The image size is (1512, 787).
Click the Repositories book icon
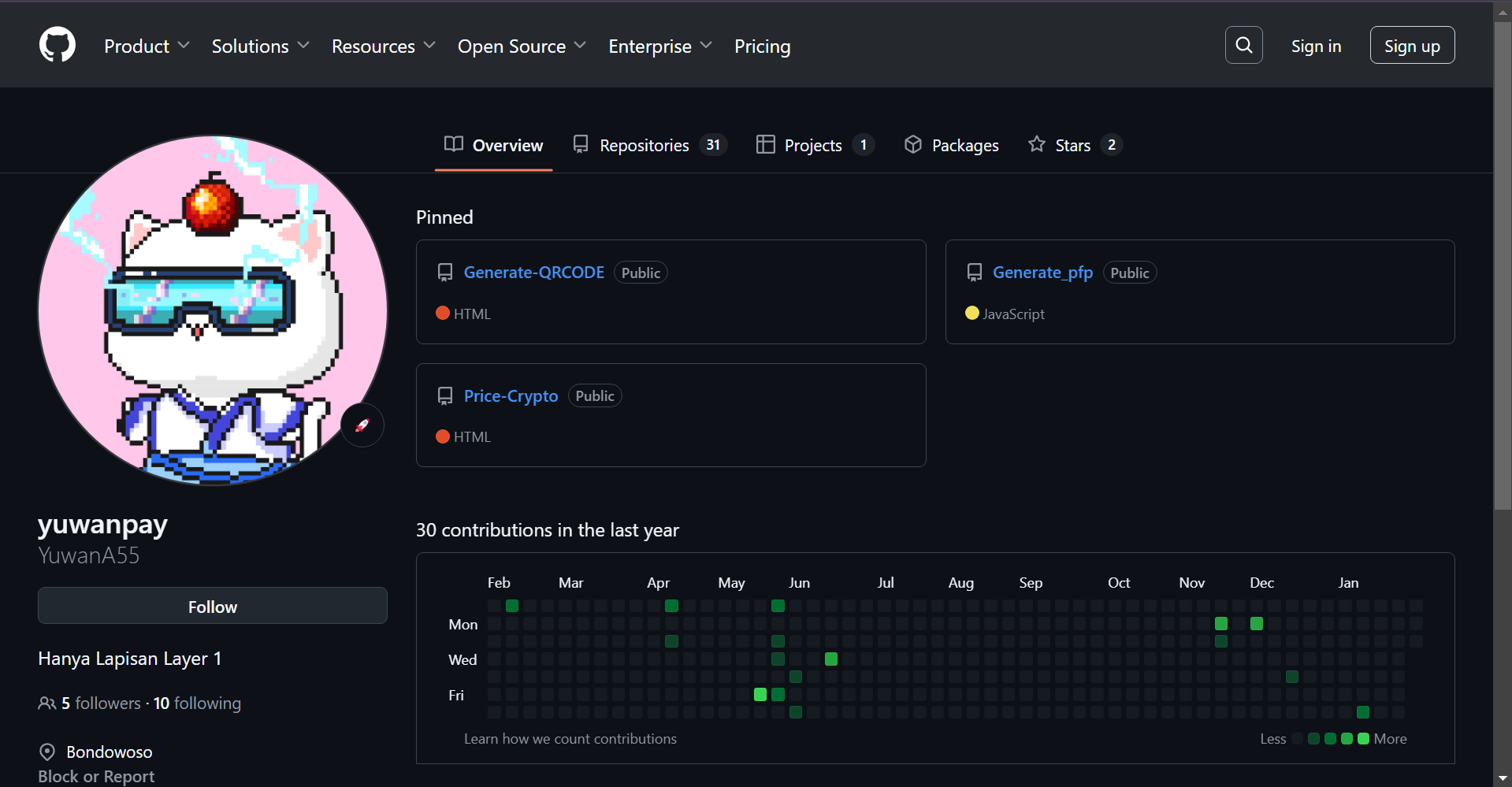[x=581, y=144]
